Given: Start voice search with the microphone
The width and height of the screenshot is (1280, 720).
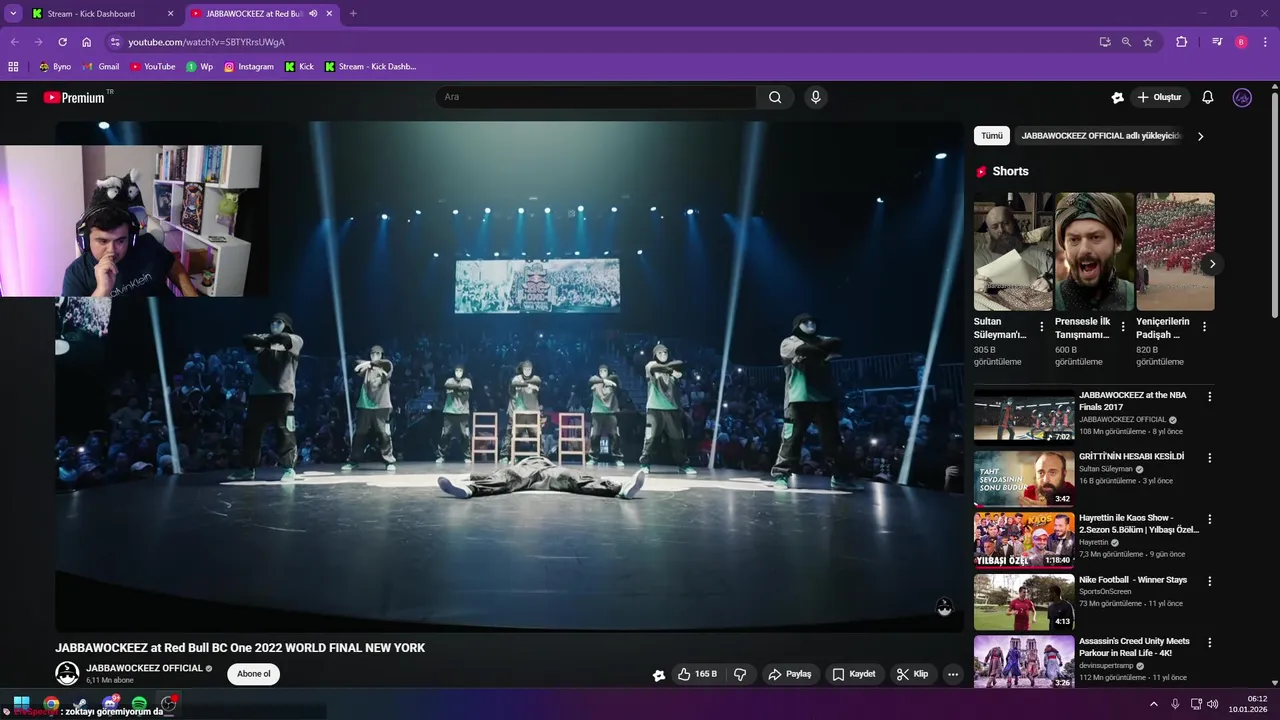Looking at the screenshot, I should point(815,97).
